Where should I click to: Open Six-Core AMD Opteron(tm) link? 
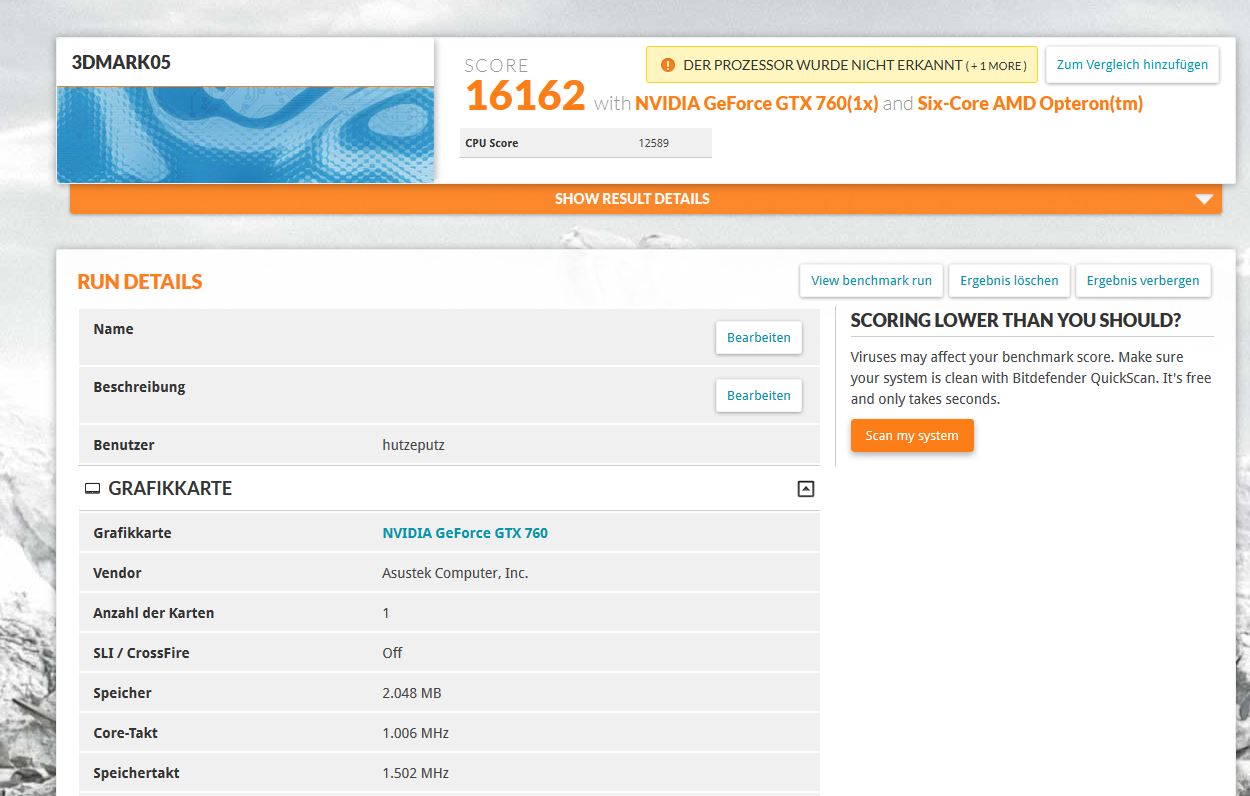click(x=1030, y=103)
